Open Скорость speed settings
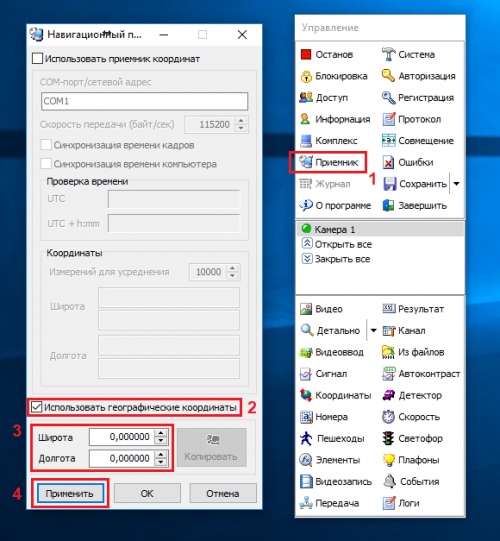Image resolution: width=500 pixels, height=541 pixels. (x=411, y=417)
